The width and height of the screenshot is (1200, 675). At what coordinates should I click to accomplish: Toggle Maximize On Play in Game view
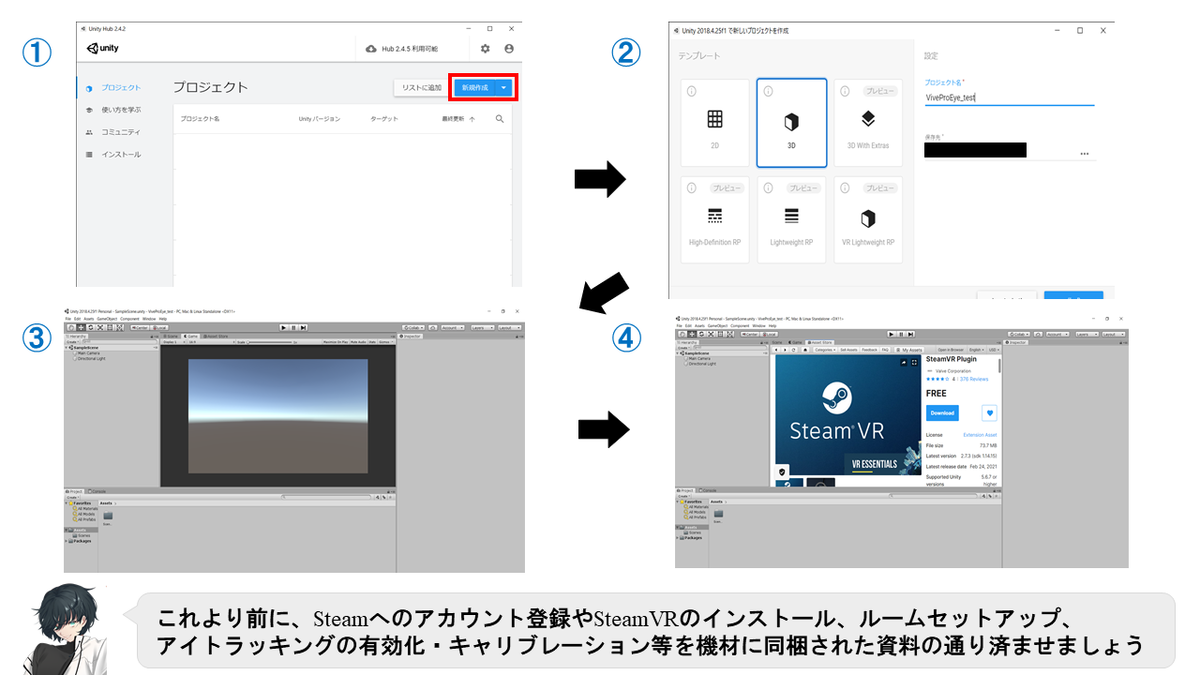pyautogui.click(x=336, y=341)
